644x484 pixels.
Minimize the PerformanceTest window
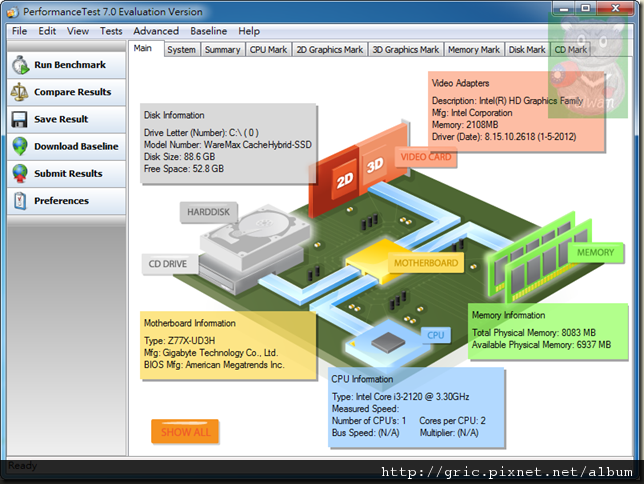point(564,8)
